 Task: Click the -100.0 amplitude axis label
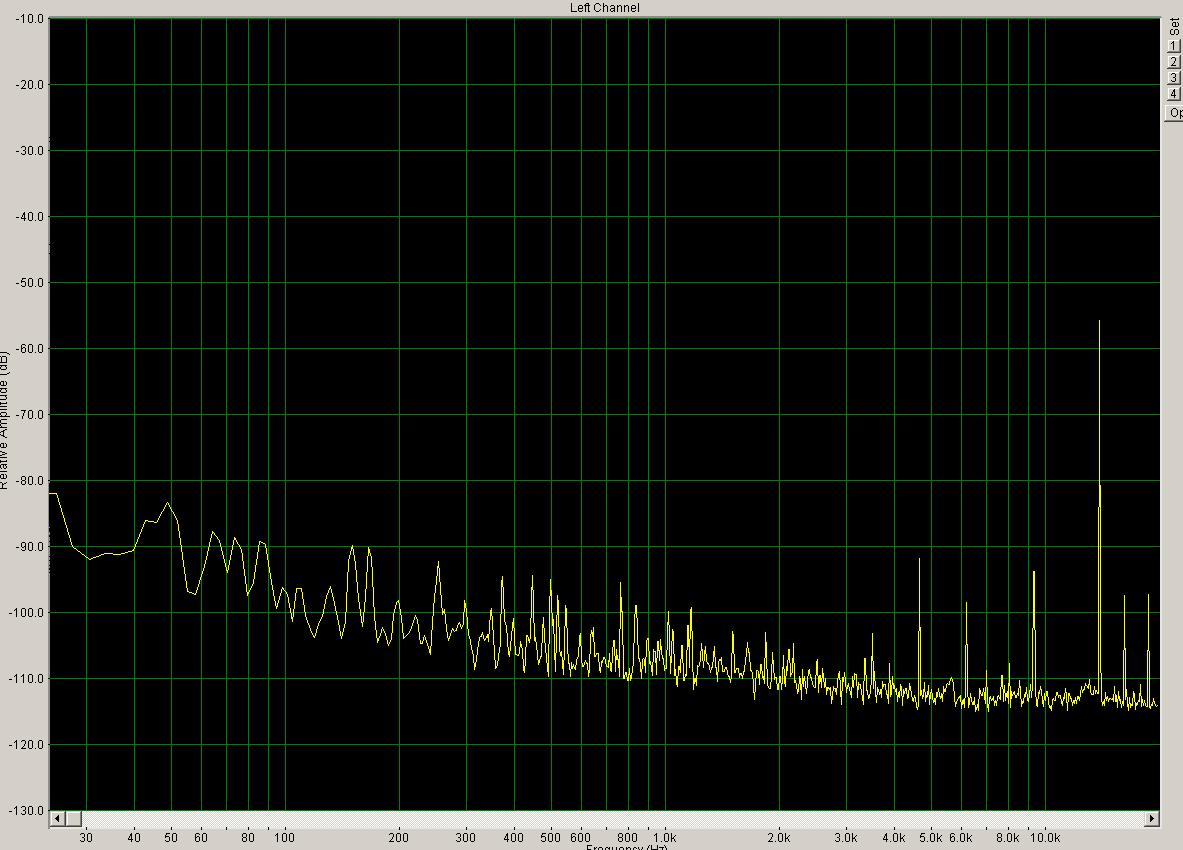point(26,613)
